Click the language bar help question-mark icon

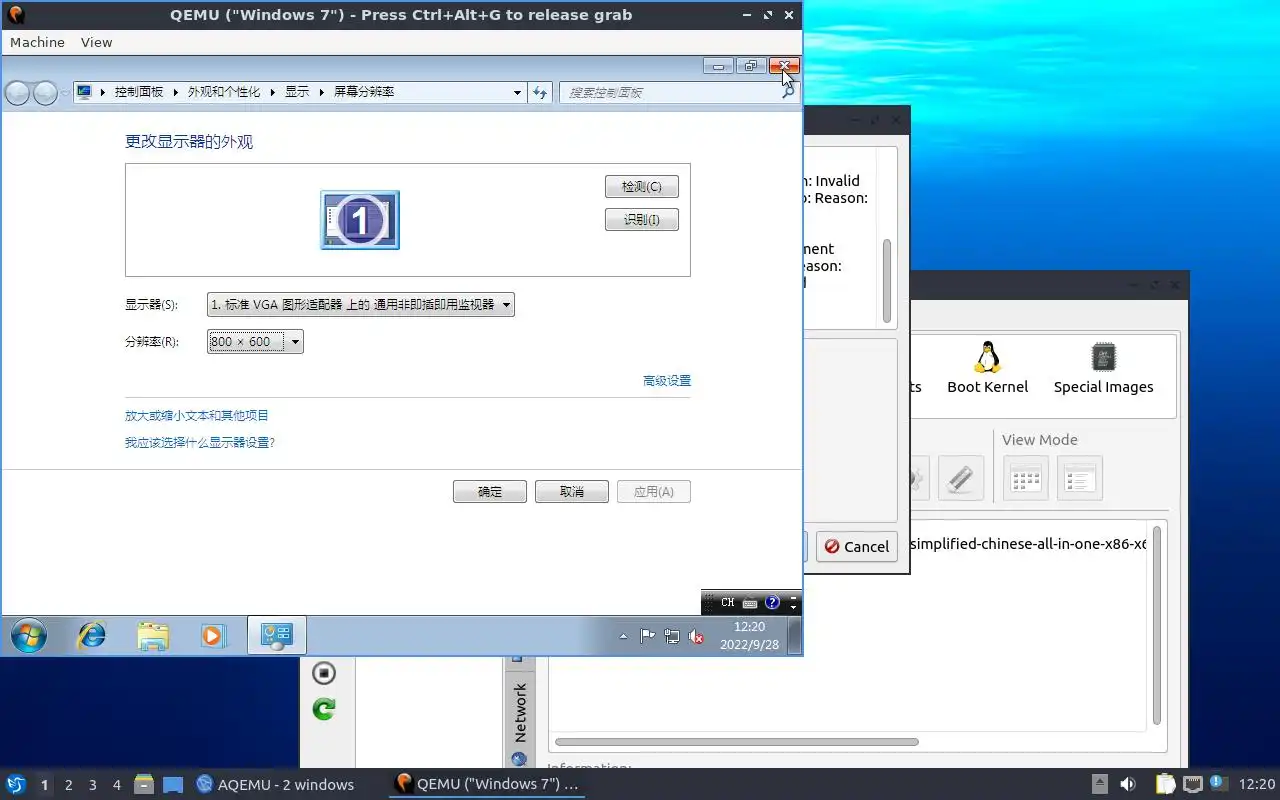coord(772,603)
